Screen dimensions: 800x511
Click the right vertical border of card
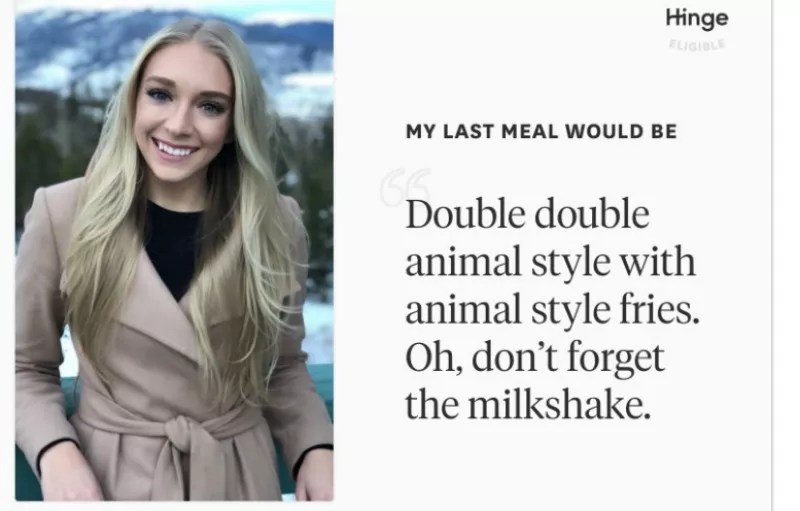(771, 255)
